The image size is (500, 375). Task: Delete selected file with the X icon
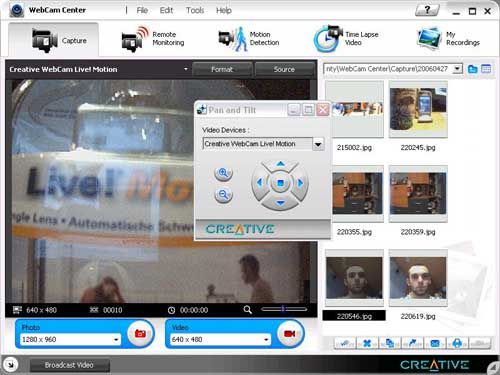click(367, 343)
